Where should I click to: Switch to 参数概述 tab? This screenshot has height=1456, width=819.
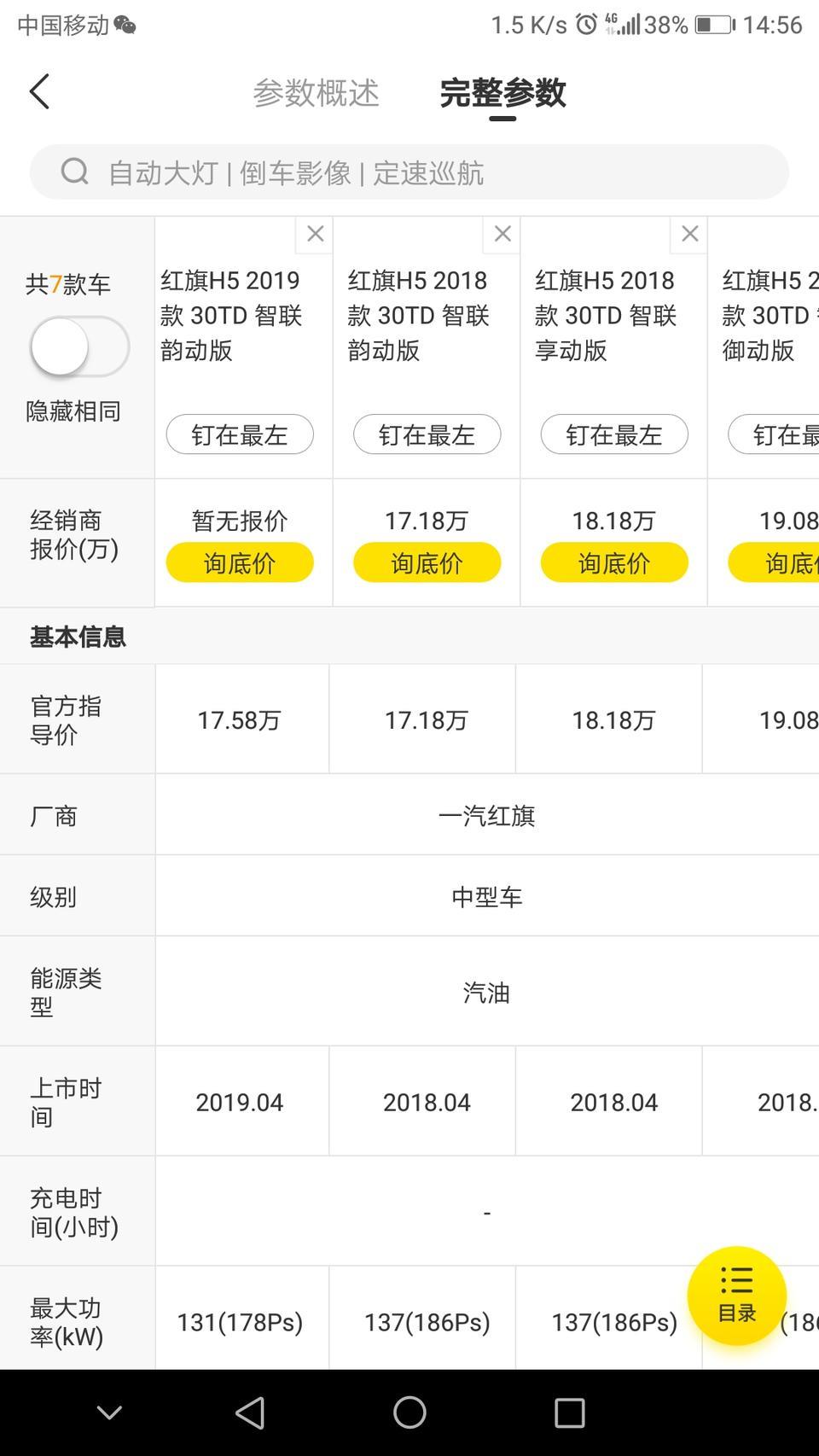tap(316, 92)
